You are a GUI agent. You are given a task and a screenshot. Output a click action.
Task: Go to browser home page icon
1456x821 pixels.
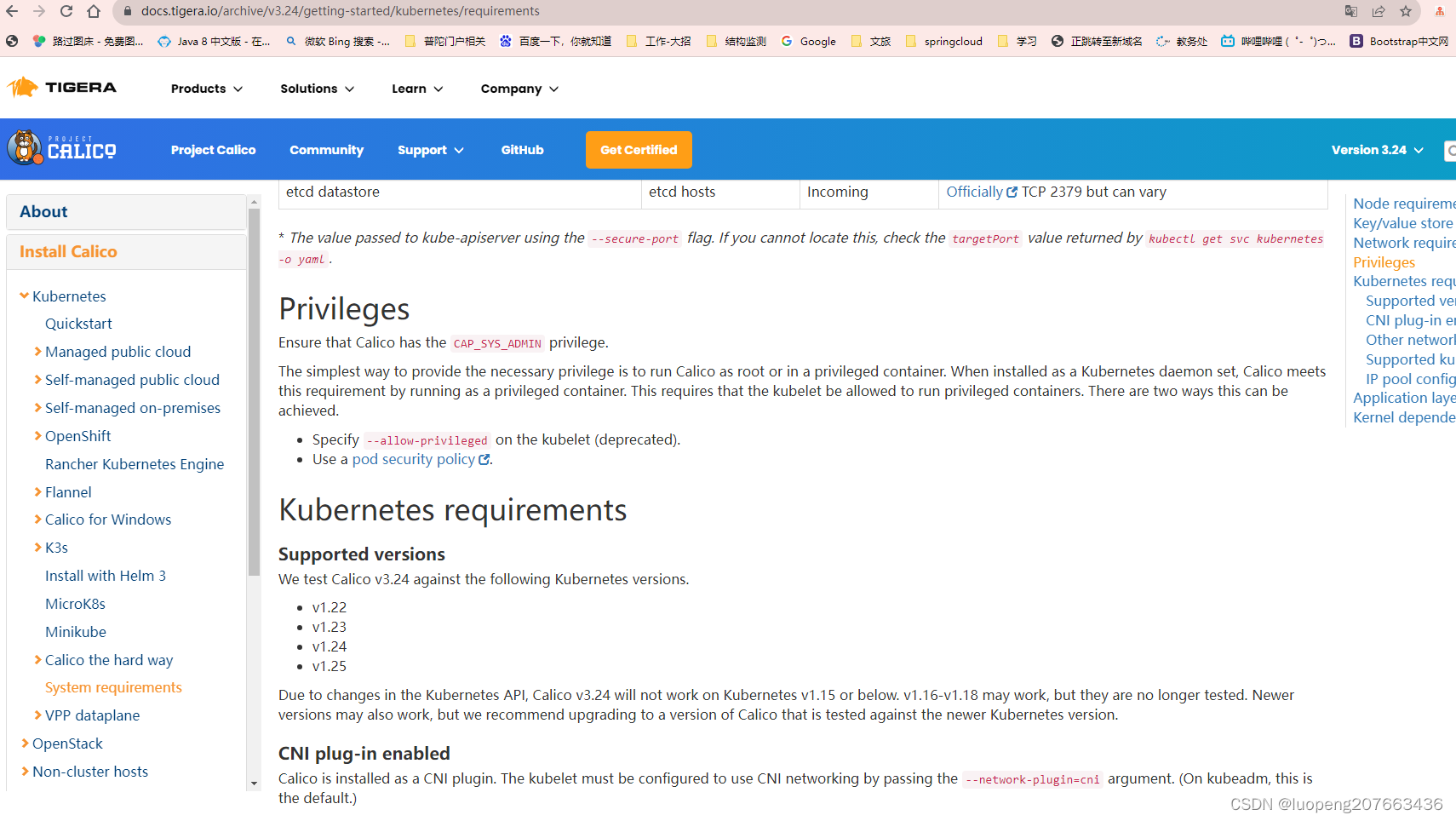(x=94, y=11)
